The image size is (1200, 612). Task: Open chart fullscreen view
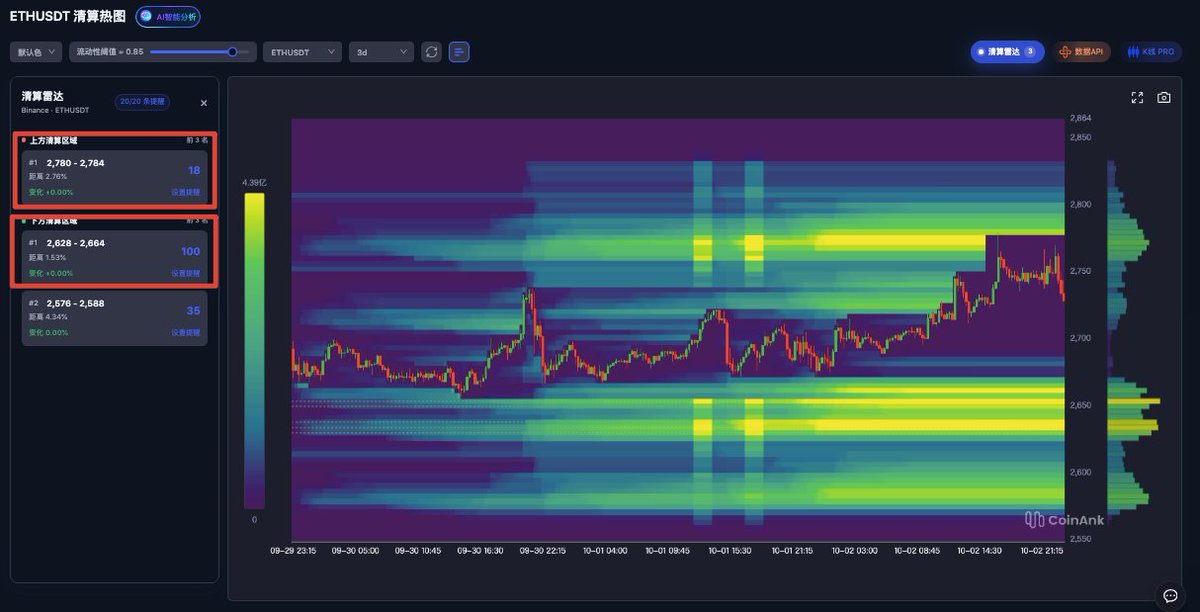pyautogui.click(x=1137, y=97)
